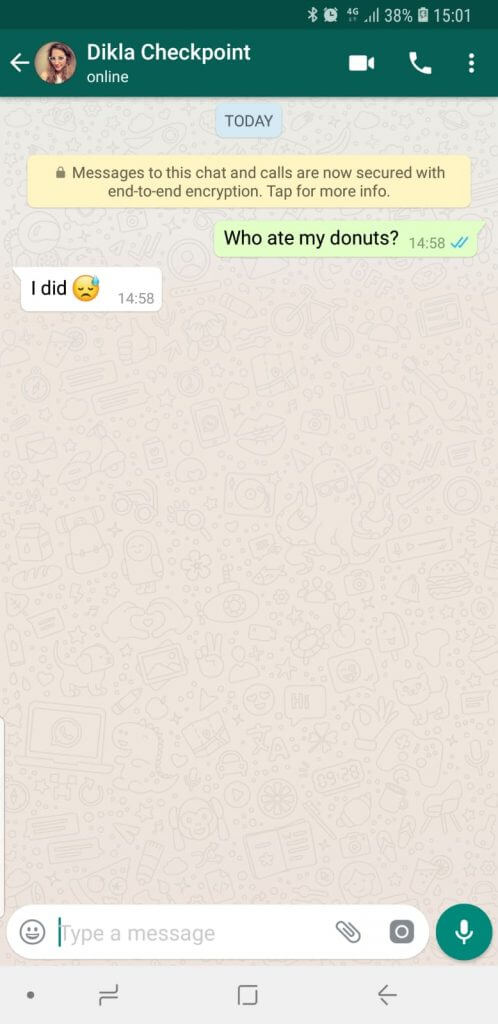Viewport: 498px width, 1024px height.
Task: Tap the TODAY date label
Action: (x=249, y=121)
